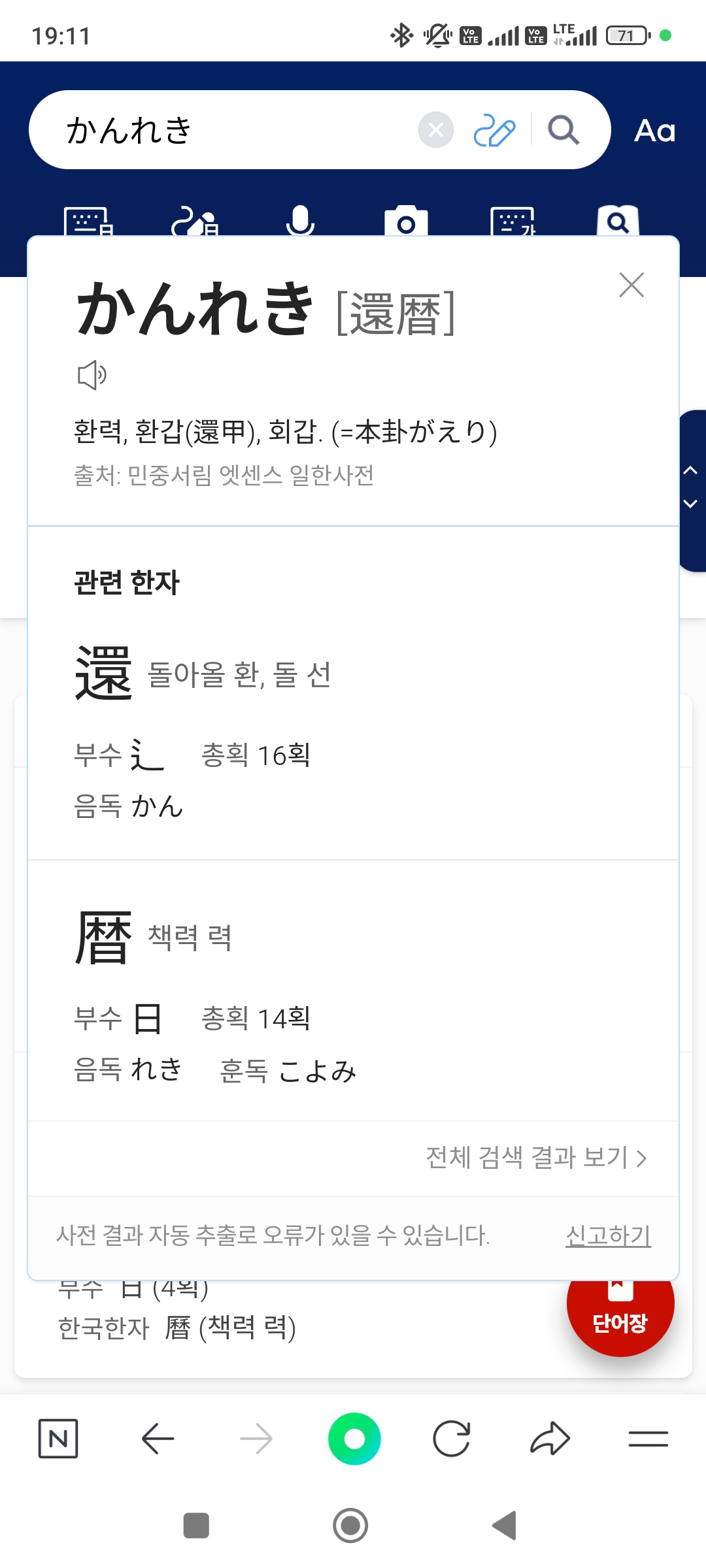Image resolution: width=706 pixels, height=1568 pixels.
Task: Tap the green Naver center button
Action: pyautogui.click(x=354, y=1439)
